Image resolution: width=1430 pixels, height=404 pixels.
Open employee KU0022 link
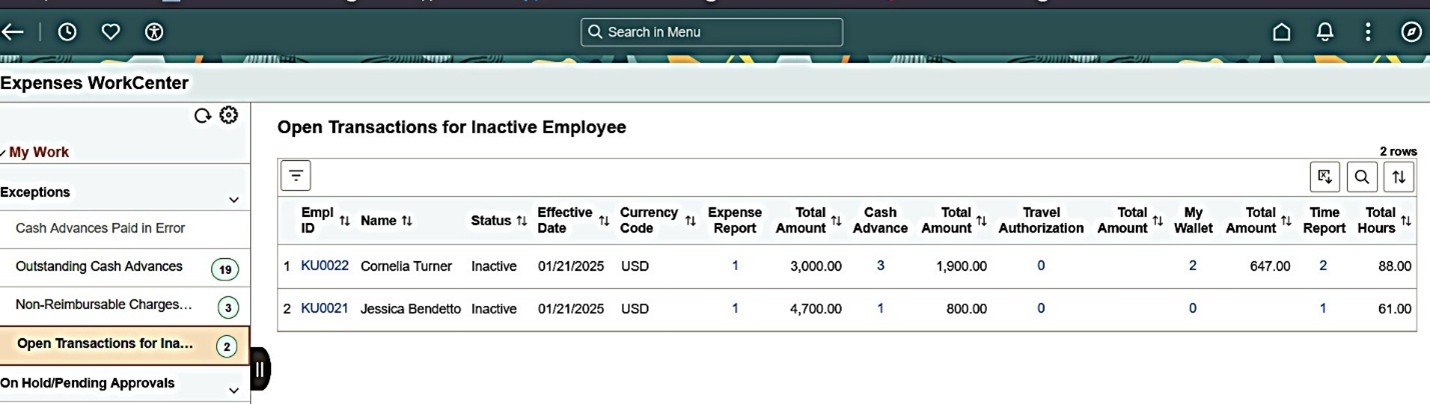325,265
